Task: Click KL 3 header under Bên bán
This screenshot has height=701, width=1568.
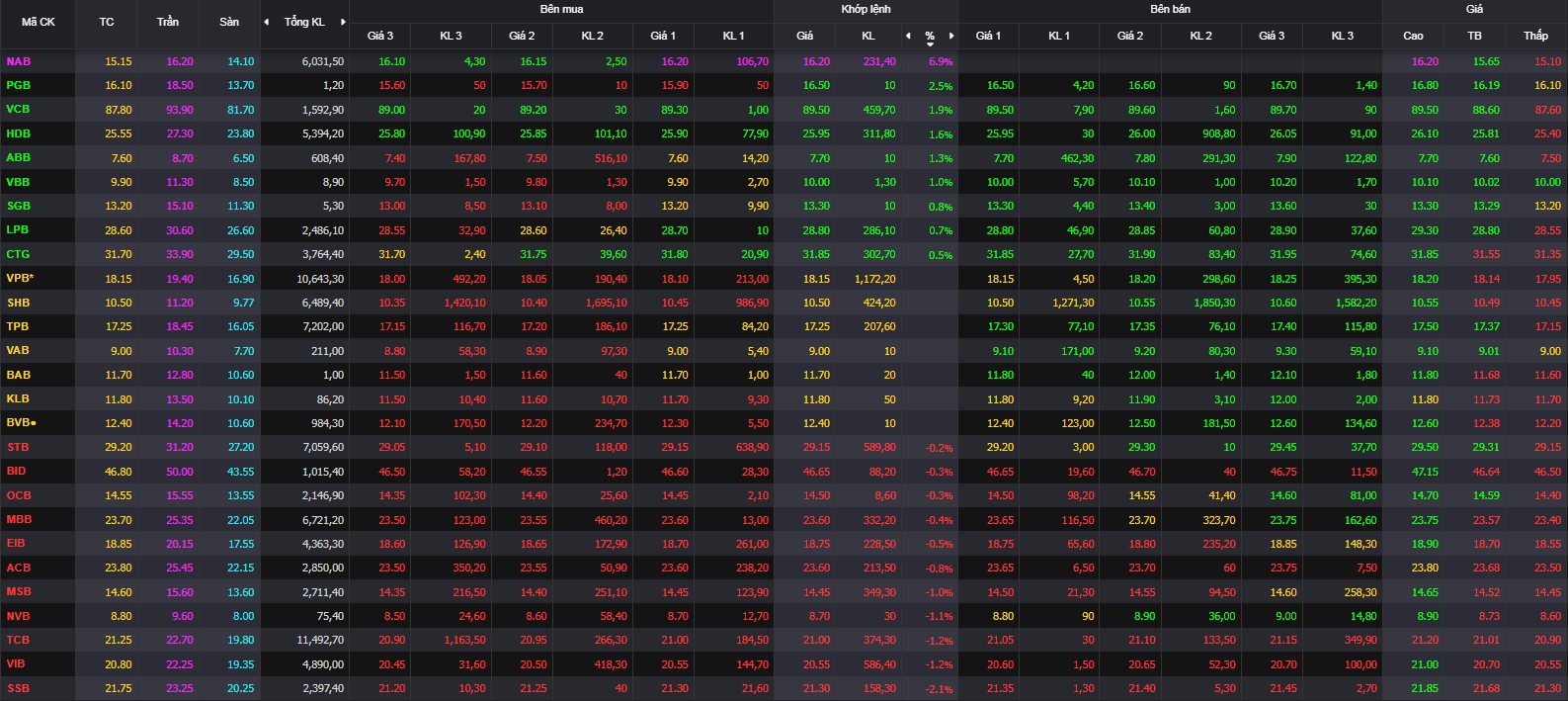Action: (1342, 36)
